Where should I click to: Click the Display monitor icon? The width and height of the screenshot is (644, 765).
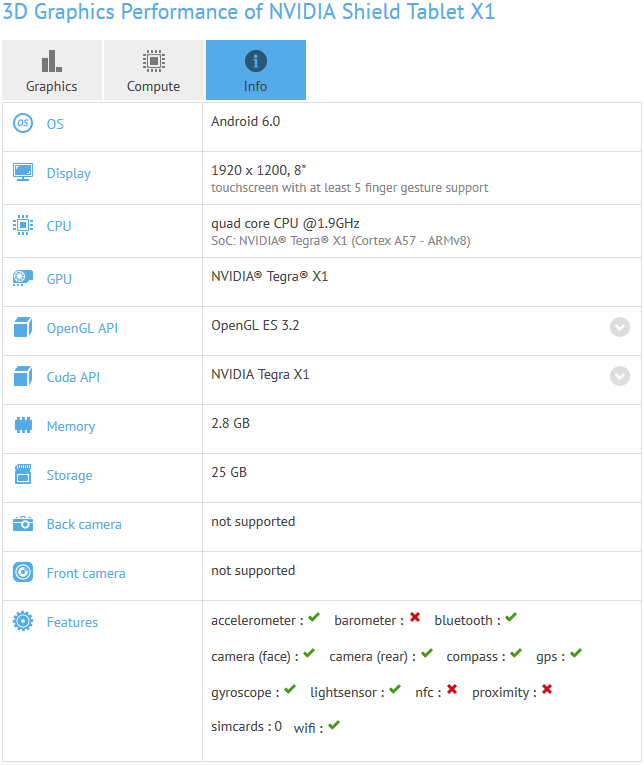tap(23, 173)
